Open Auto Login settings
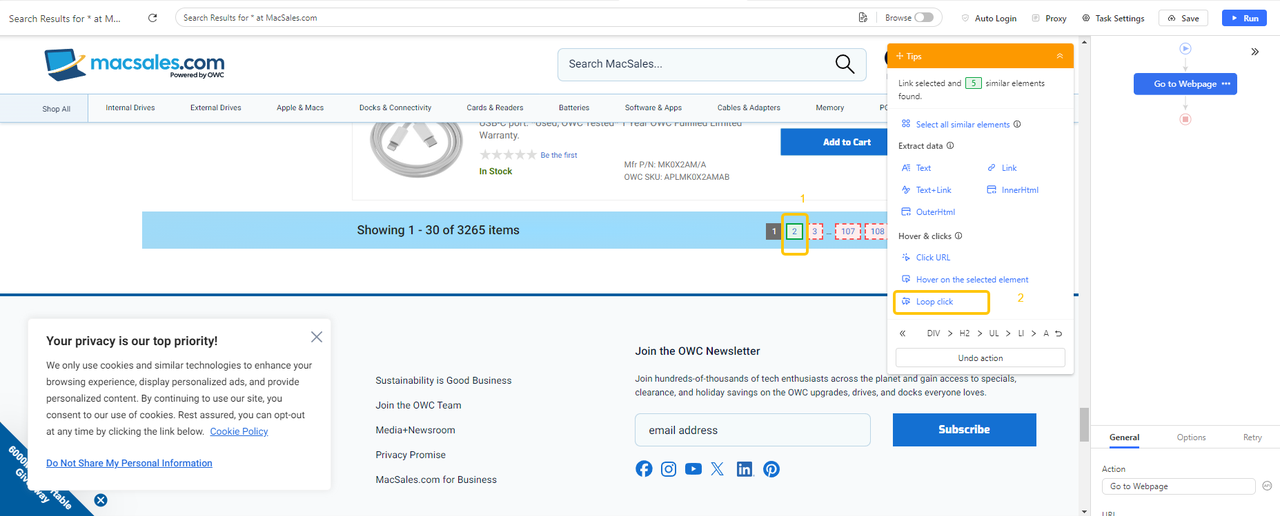The width and height of the screenshot is (1280, 516). pyautogui.click(x=988, y=18)
